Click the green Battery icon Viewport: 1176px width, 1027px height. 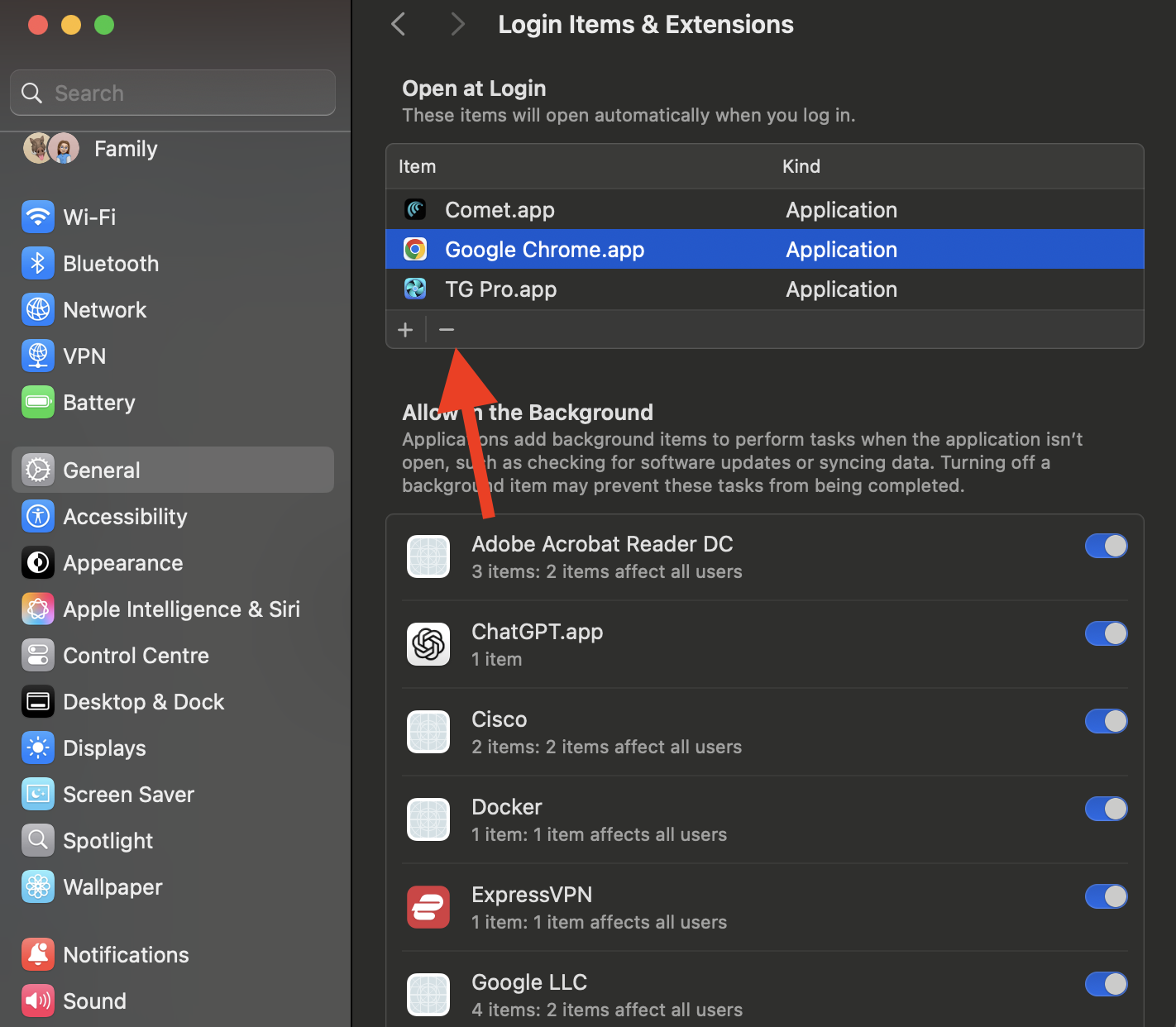(x=38, y=402)
